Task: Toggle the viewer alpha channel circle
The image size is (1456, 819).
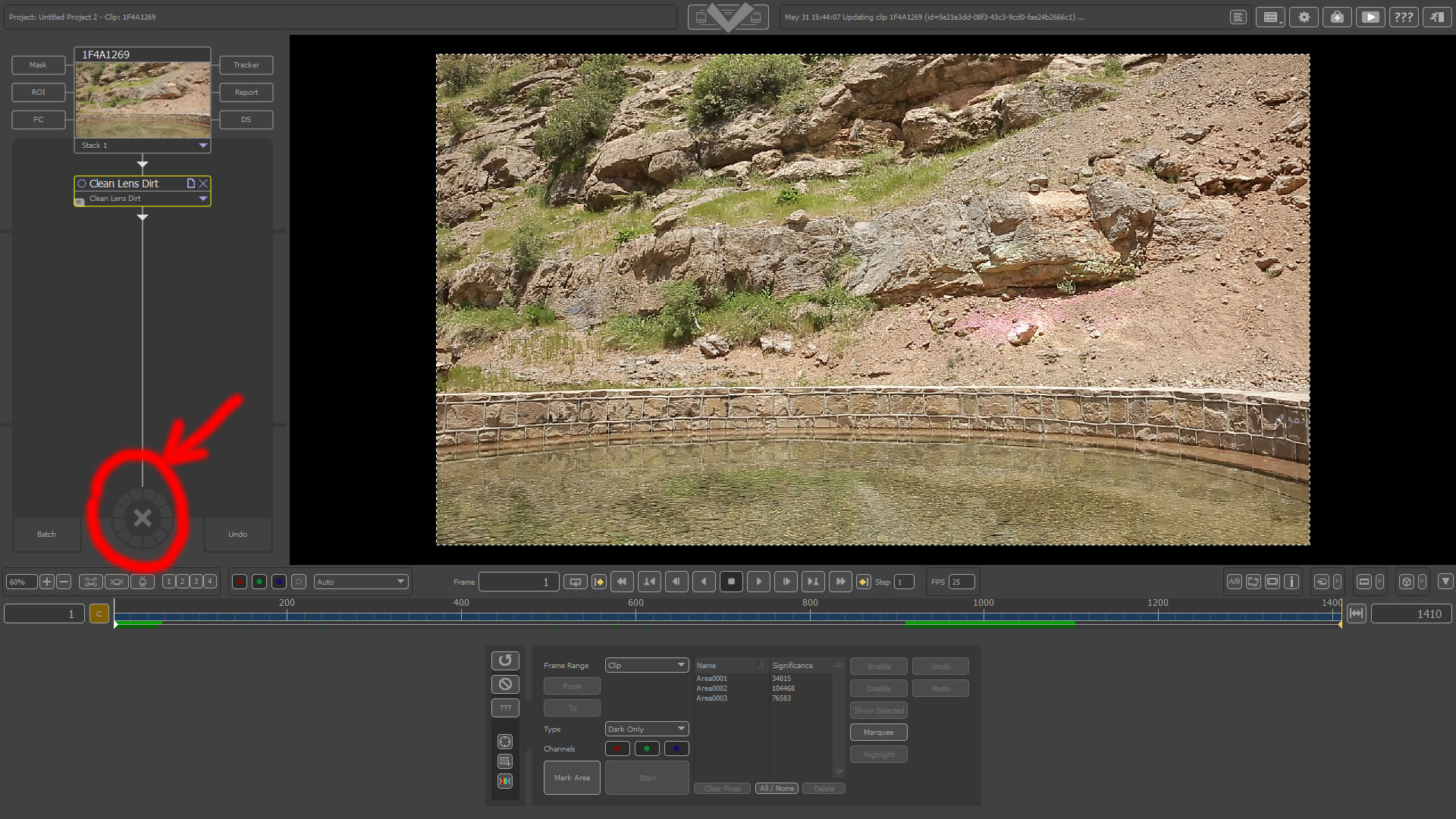Action: [299, 582]
